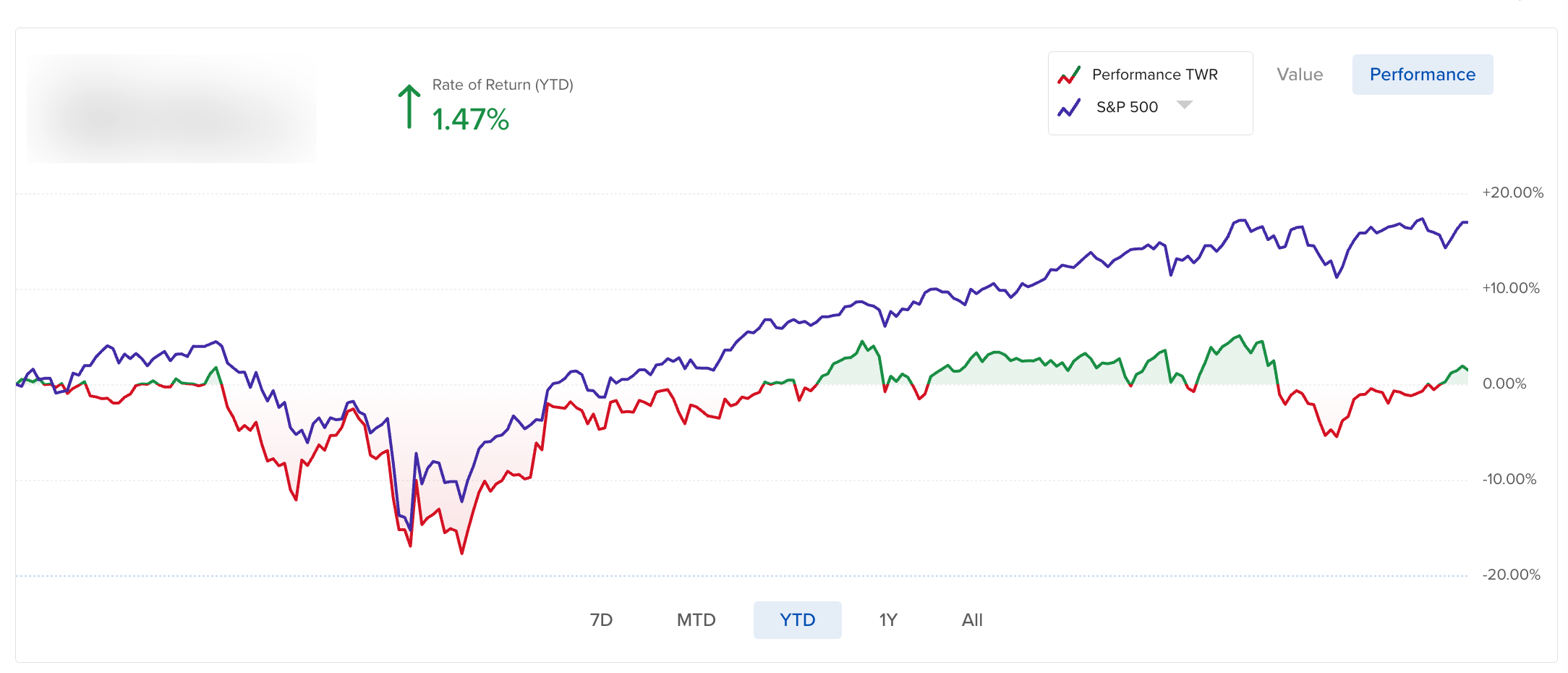Click the Performance TWR legend label
Image resolution: width=1568 pixels, height=673 pixels.
pos(1154,75)
